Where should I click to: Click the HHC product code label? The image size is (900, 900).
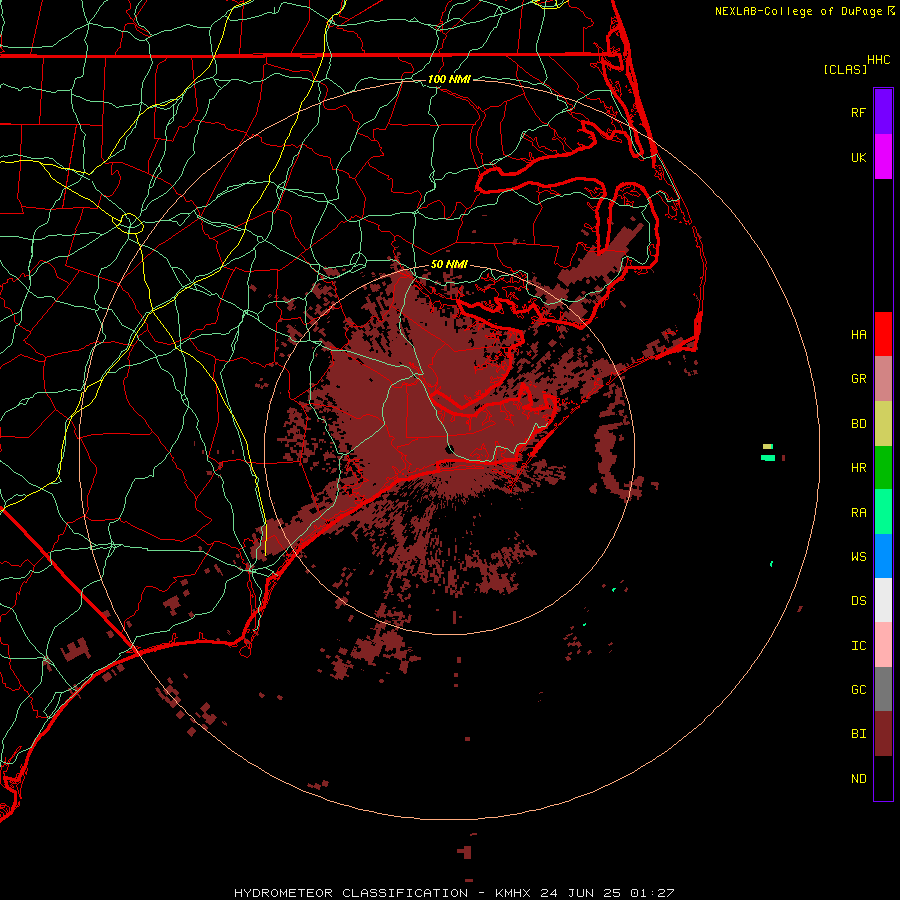pos(878,59)
